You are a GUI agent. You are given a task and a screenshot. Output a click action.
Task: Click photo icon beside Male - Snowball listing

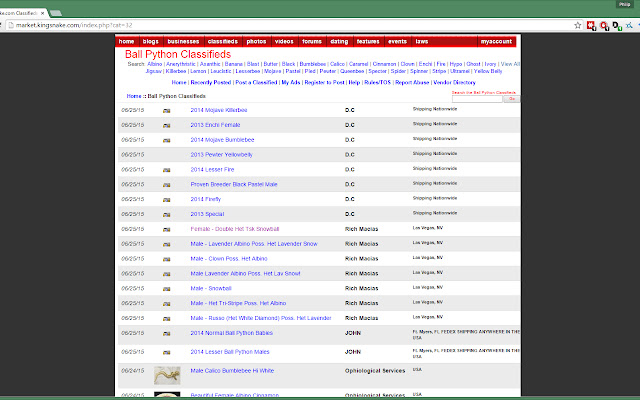[x=167, y=288]
